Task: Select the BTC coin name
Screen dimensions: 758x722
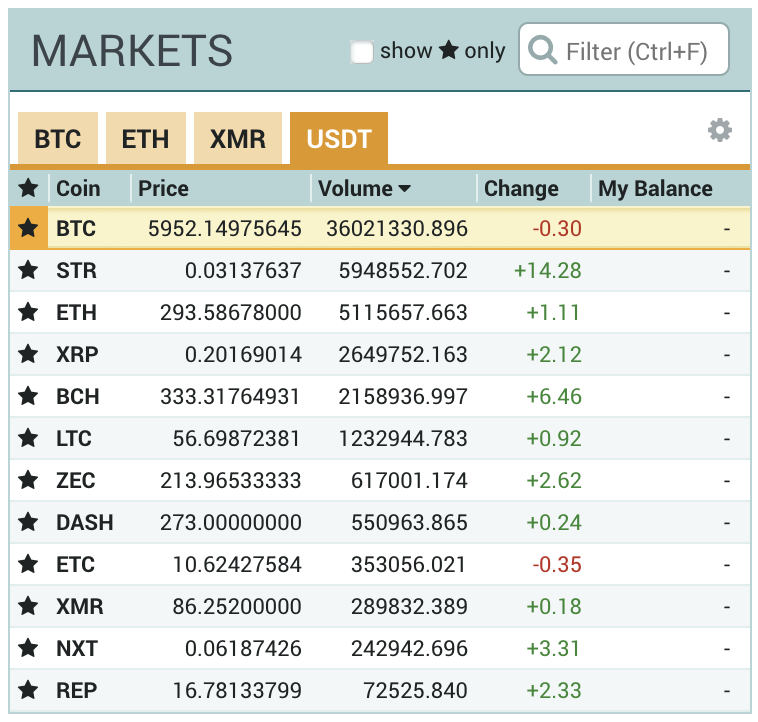Action: click(76, 228)
